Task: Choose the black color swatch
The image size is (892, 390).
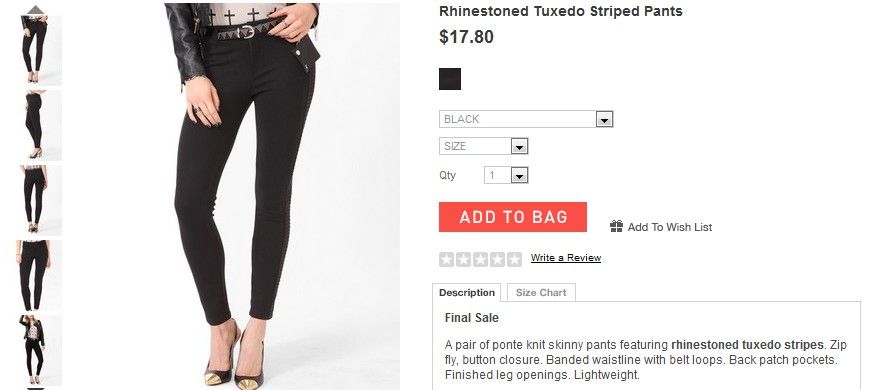Action: click(x=450, y=79)
